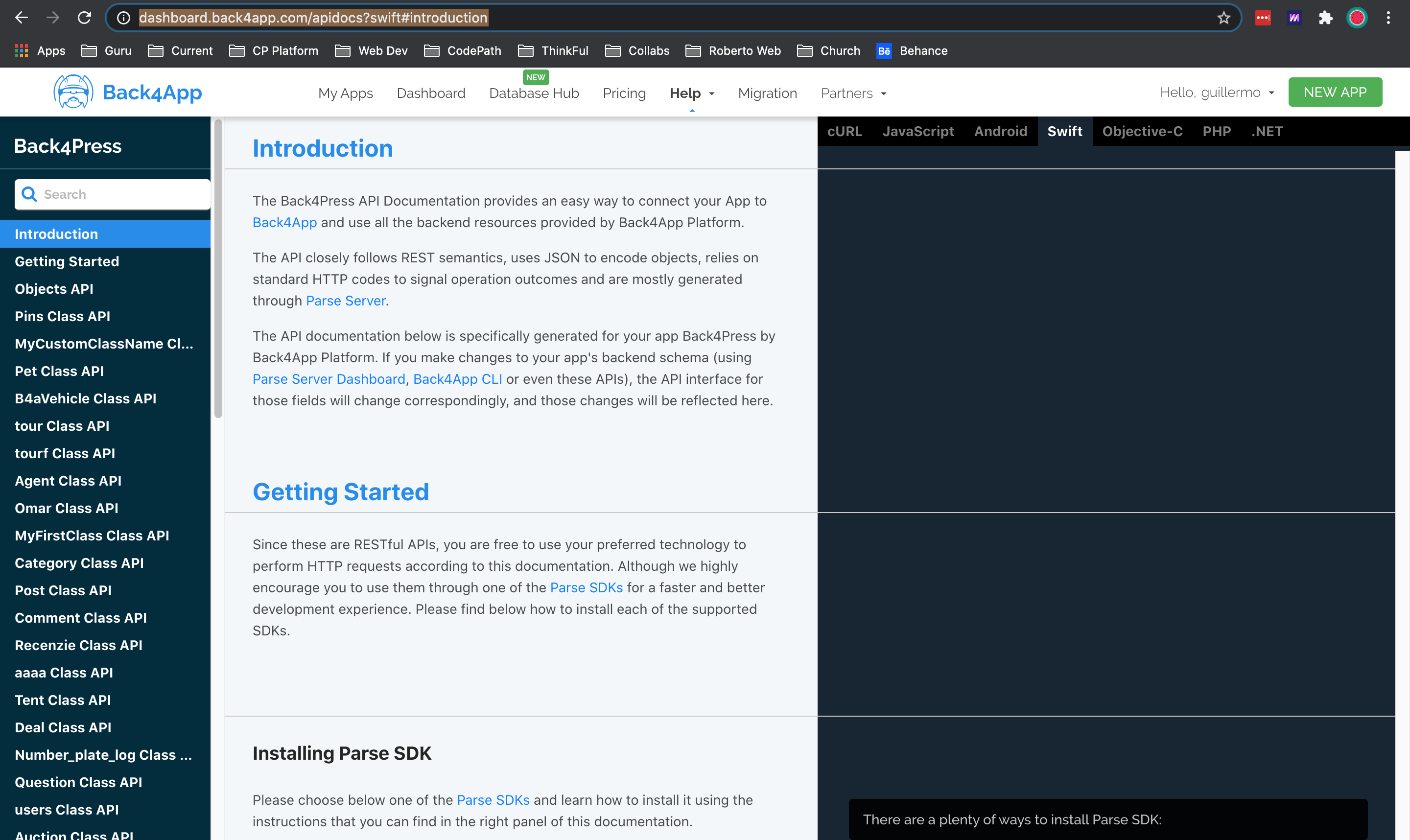Viewport: 1410px width, 840px height.
Task: Click the sidebar vertical scrollbar
Action: [218, 269]
